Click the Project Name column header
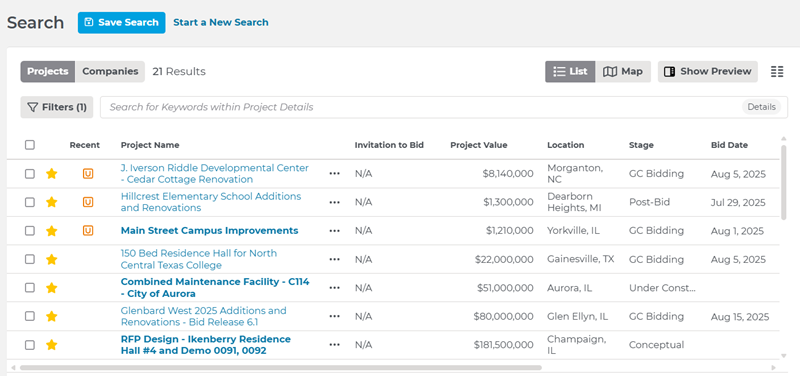The width and height of the screenshot is (800, 376). 150,145
